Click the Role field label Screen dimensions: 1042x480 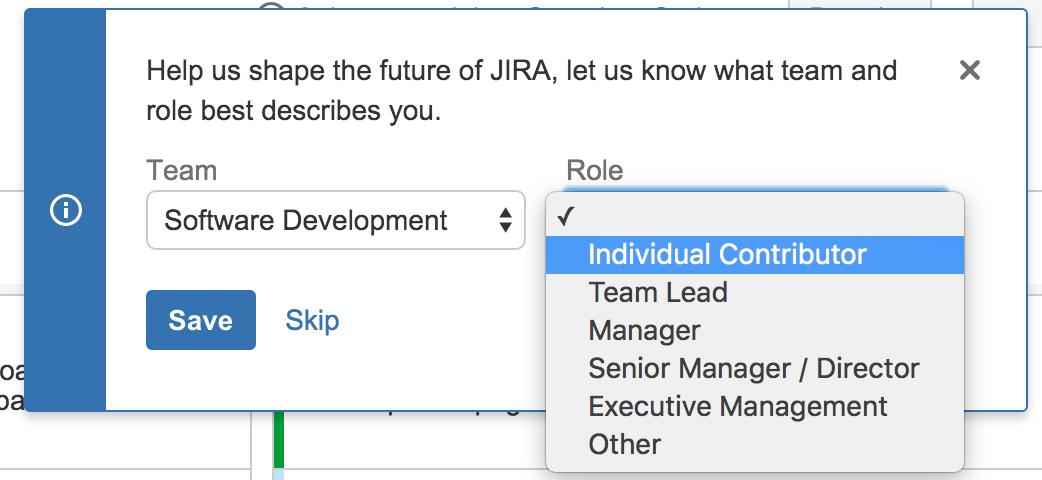594,170
